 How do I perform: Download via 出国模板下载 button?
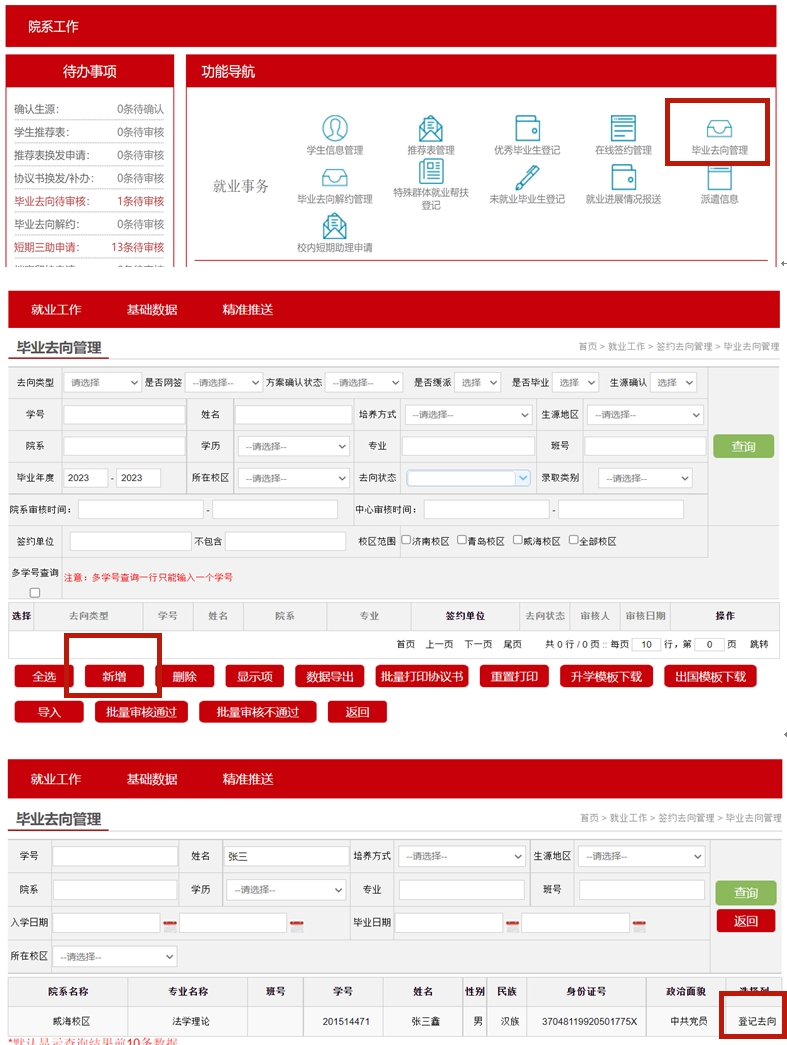(x=710, y=676)
